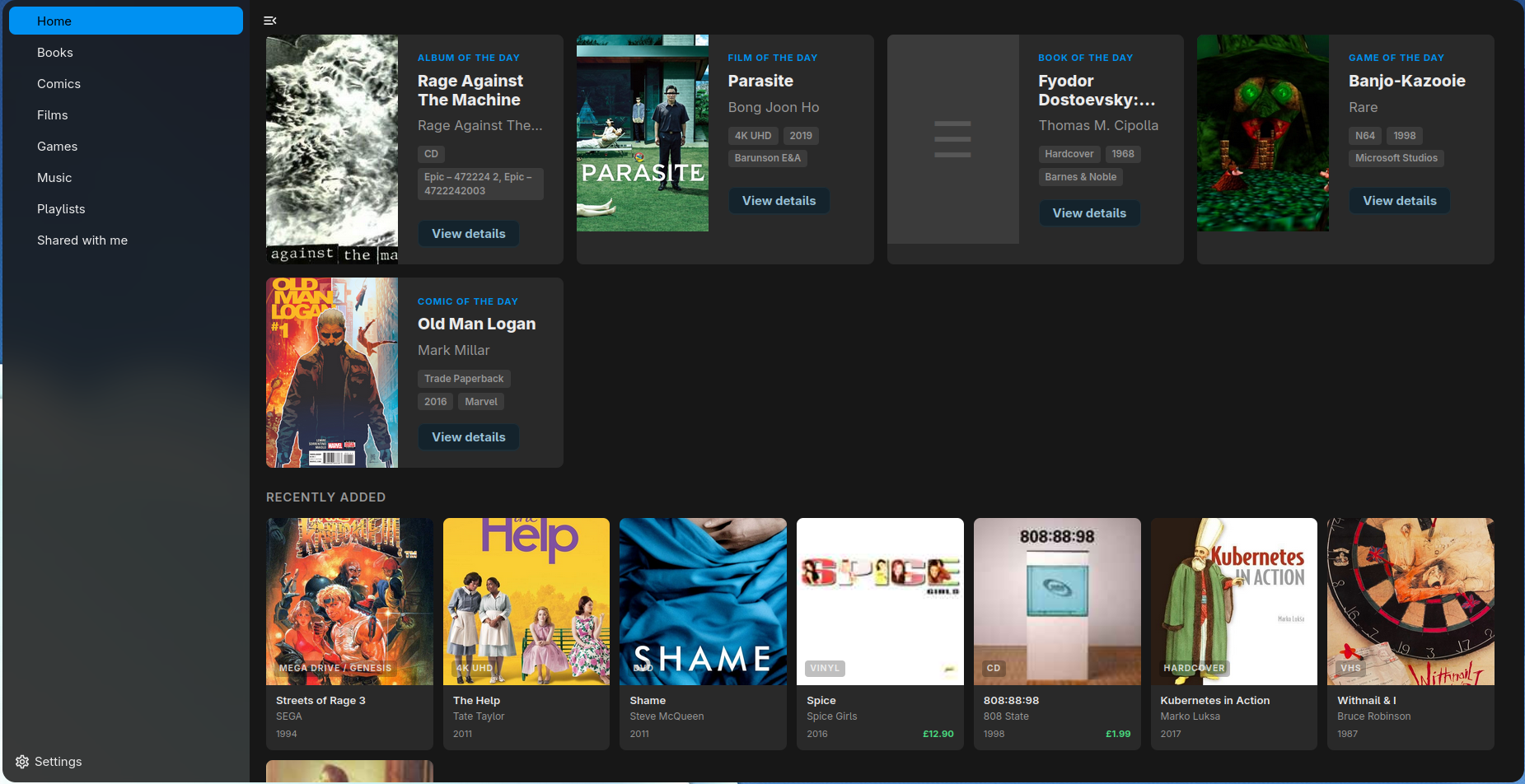Image resolution: width=1525 pixels, height=784 pixels.
Task: Click the Banjo-Kazooie game cover
Action: [x=1263, y=133]
